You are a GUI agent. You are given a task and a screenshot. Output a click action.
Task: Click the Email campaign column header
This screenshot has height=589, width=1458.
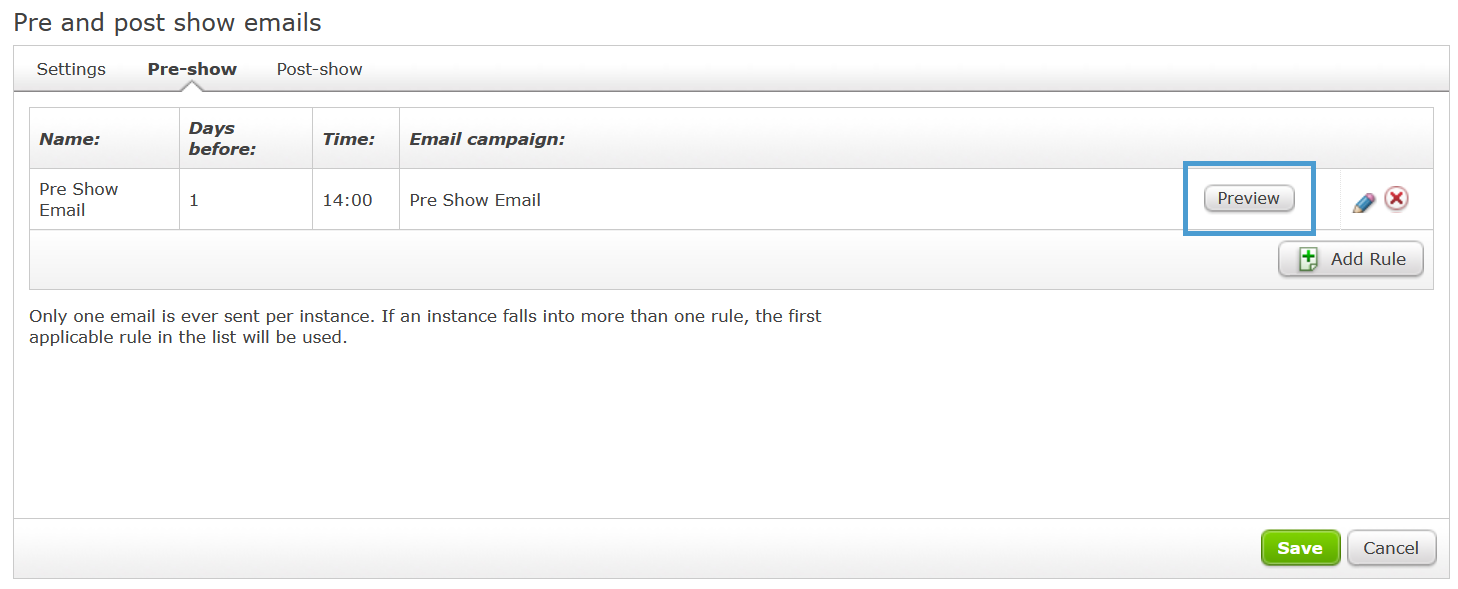pos(487,139)
